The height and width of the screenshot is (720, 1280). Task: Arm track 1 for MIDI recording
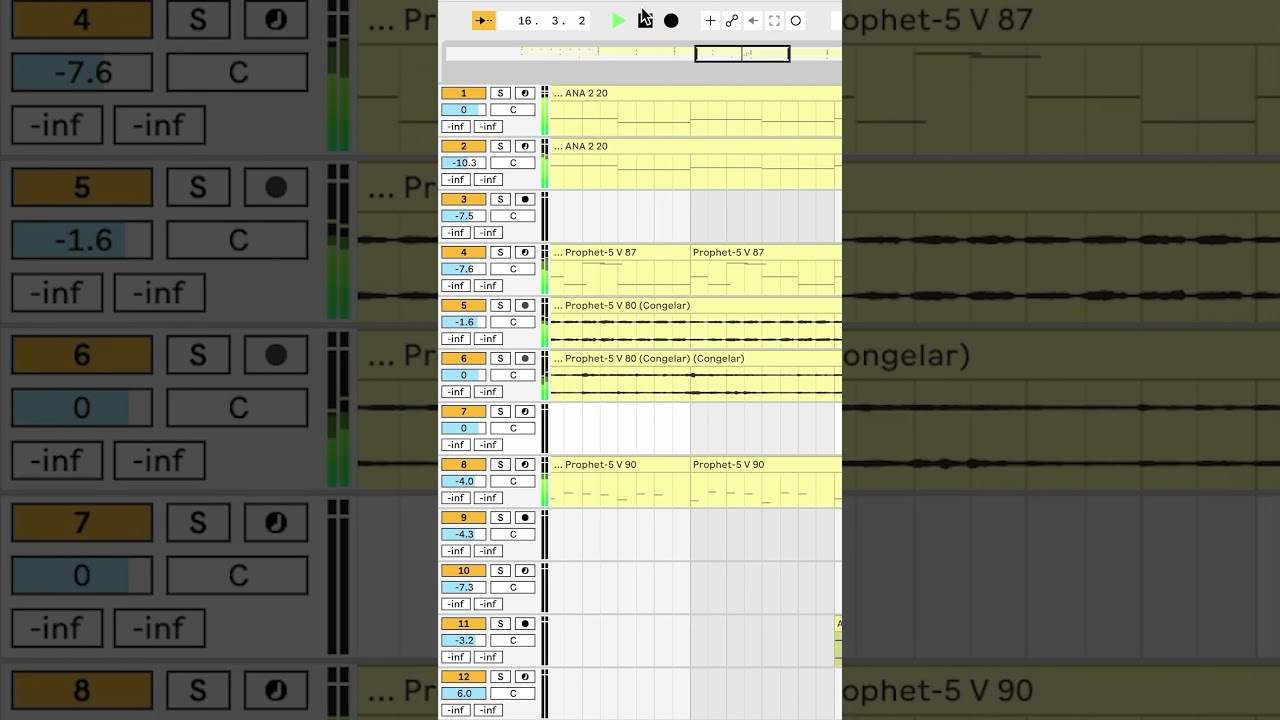[x=525, y=93]
